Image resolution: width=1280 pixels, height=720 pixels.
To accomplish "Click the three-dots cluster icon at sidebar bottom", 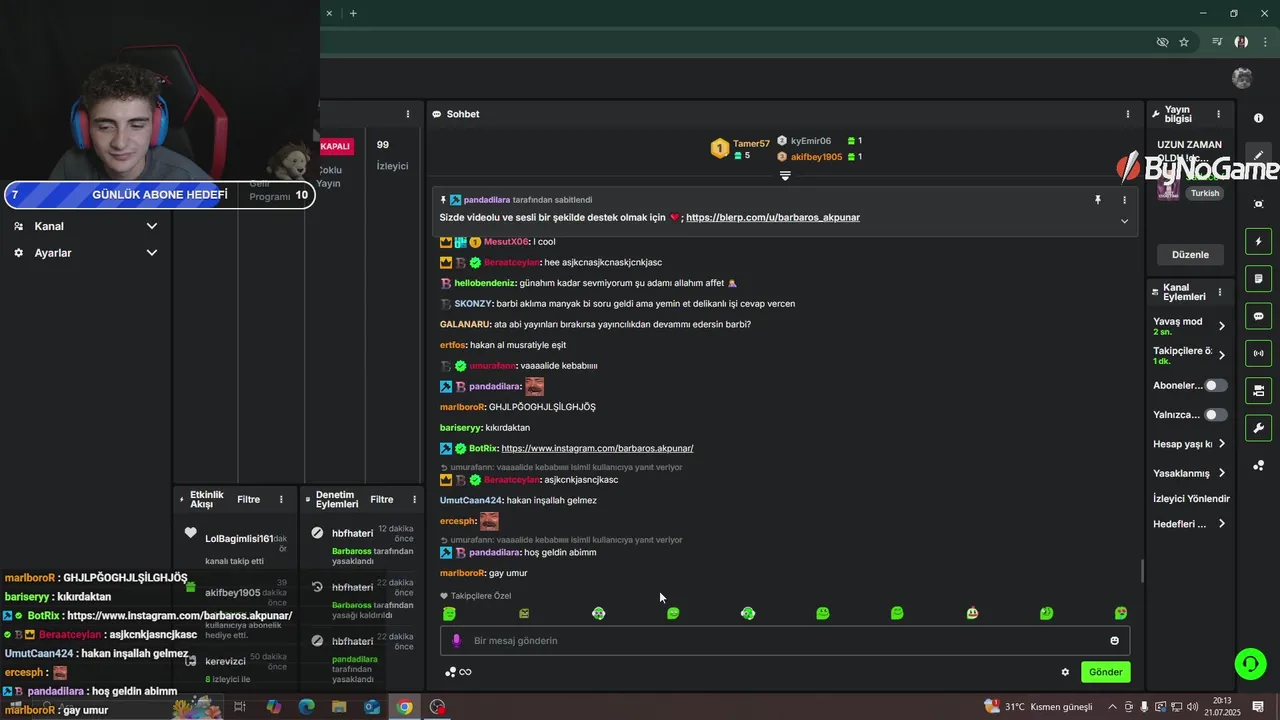I will click(x=1258, y=466).
